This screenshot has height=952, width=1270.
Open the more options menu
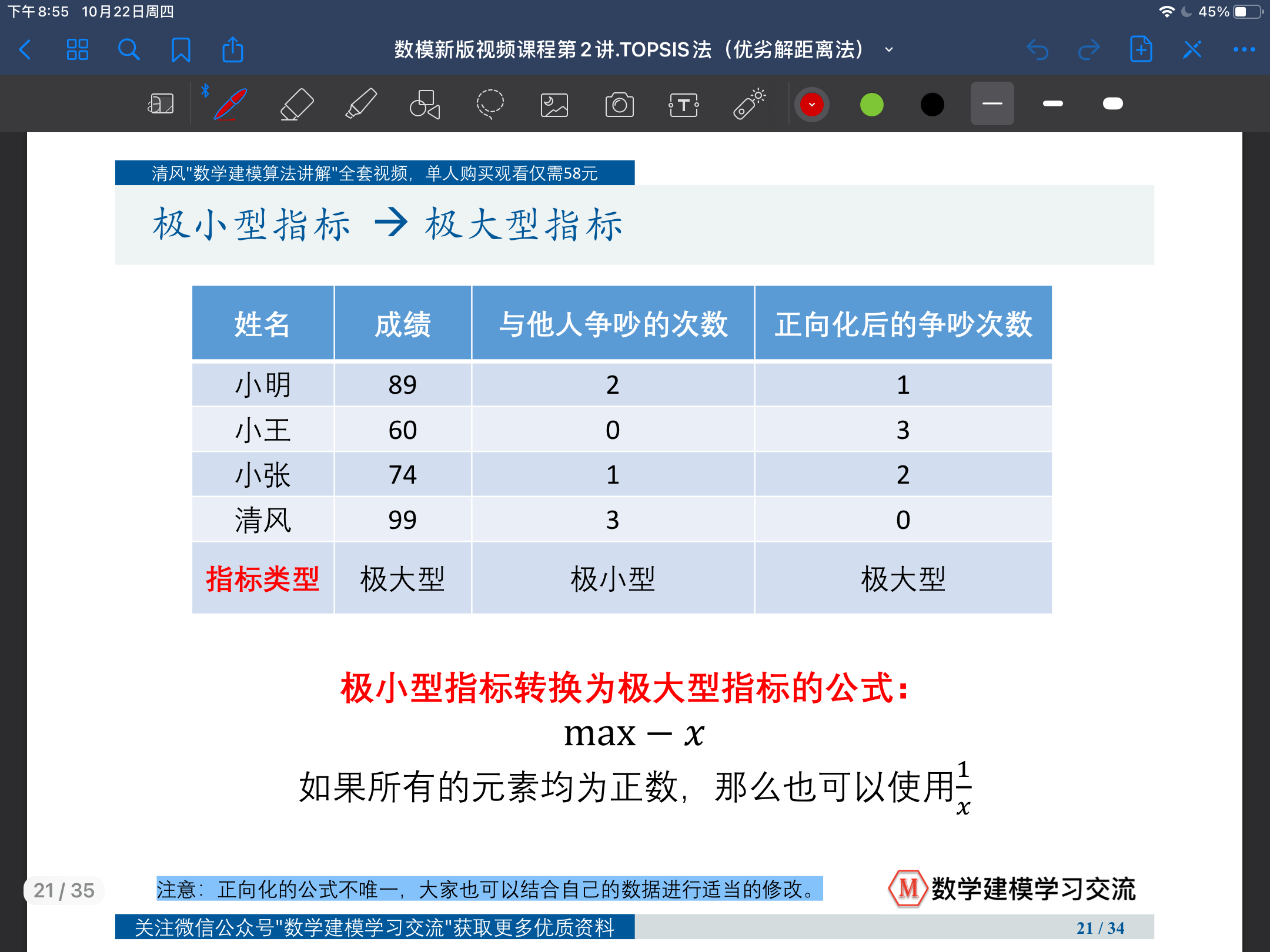(1242, 50)
